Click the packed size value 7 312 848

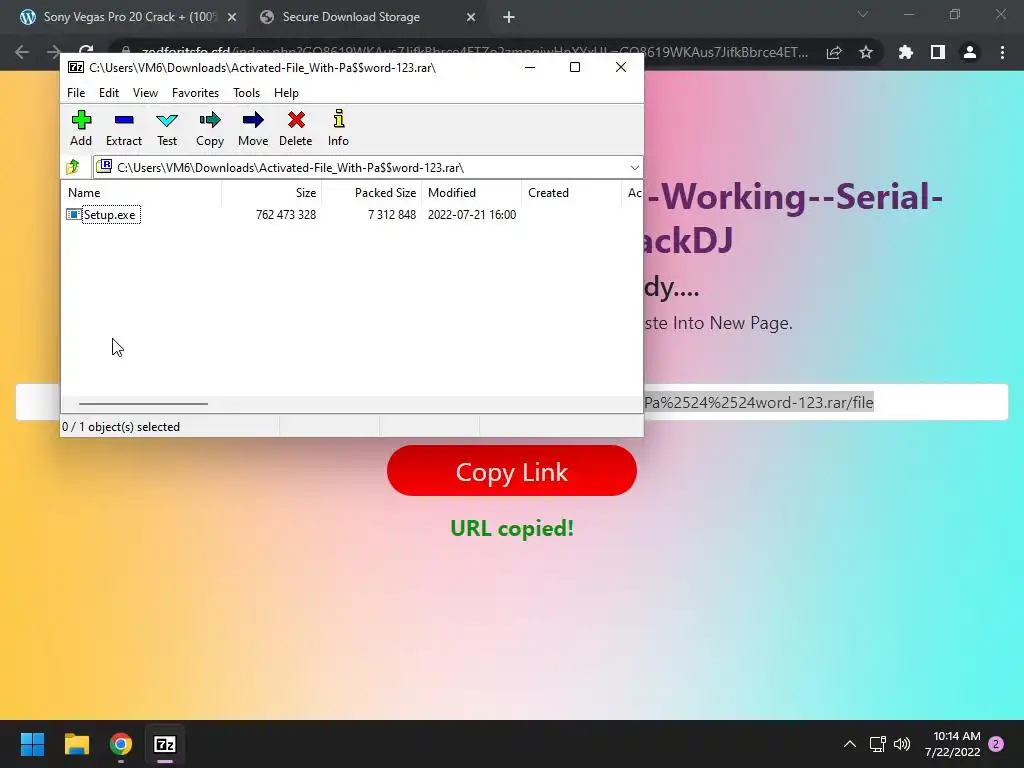tap(392, 215)
